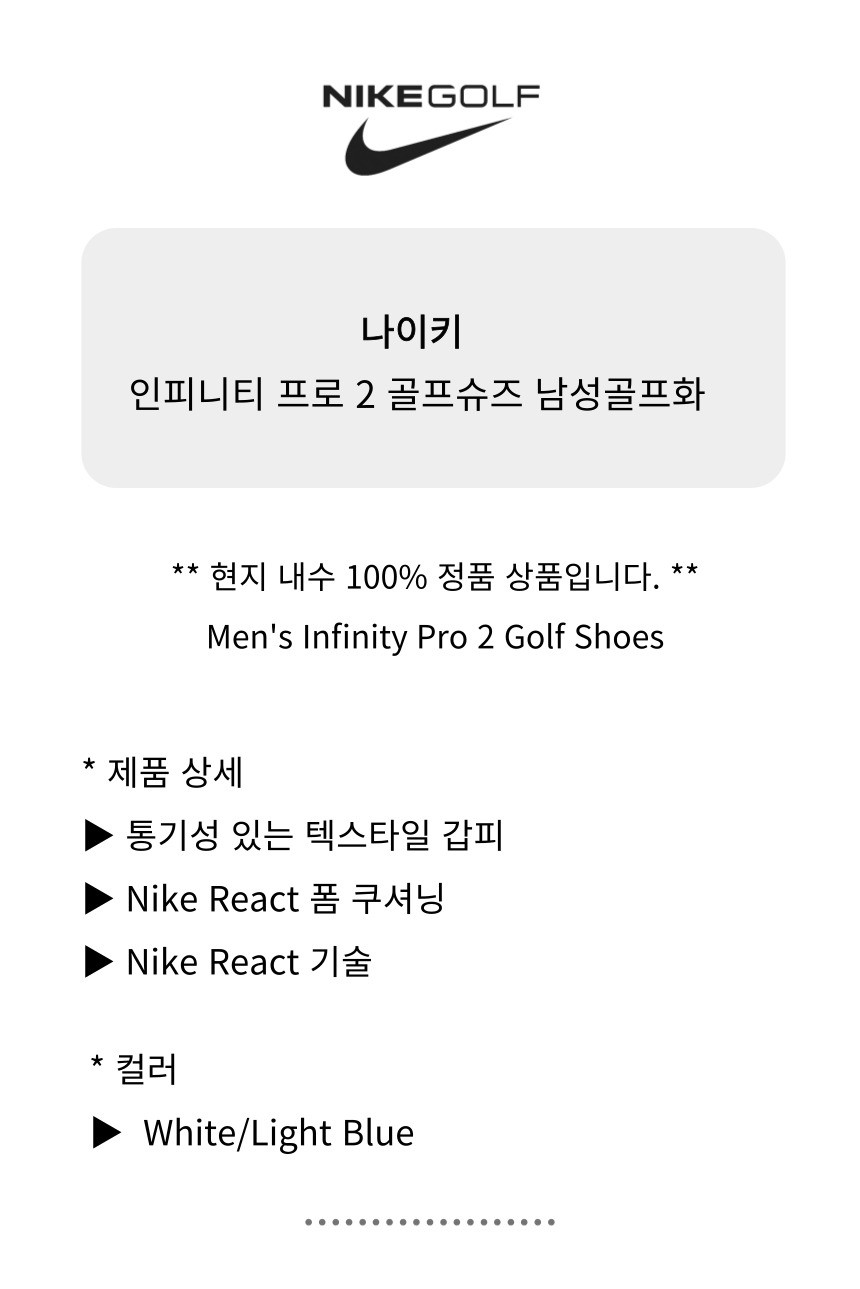Image resolution: width=860 pixels, height=1289 pixels.
Task: Click the 제품 상세 section heading
Action: coord(163,772)
